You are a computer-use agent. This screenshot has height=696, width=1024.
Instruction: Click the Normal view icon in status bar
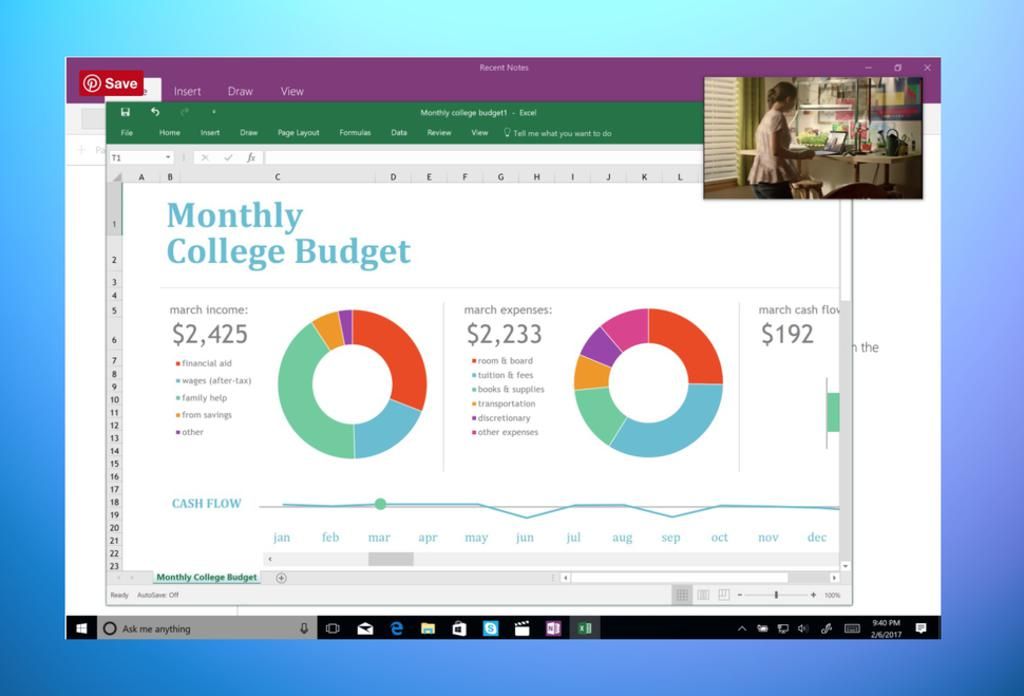pyautogui.click(x=683, y=594)
